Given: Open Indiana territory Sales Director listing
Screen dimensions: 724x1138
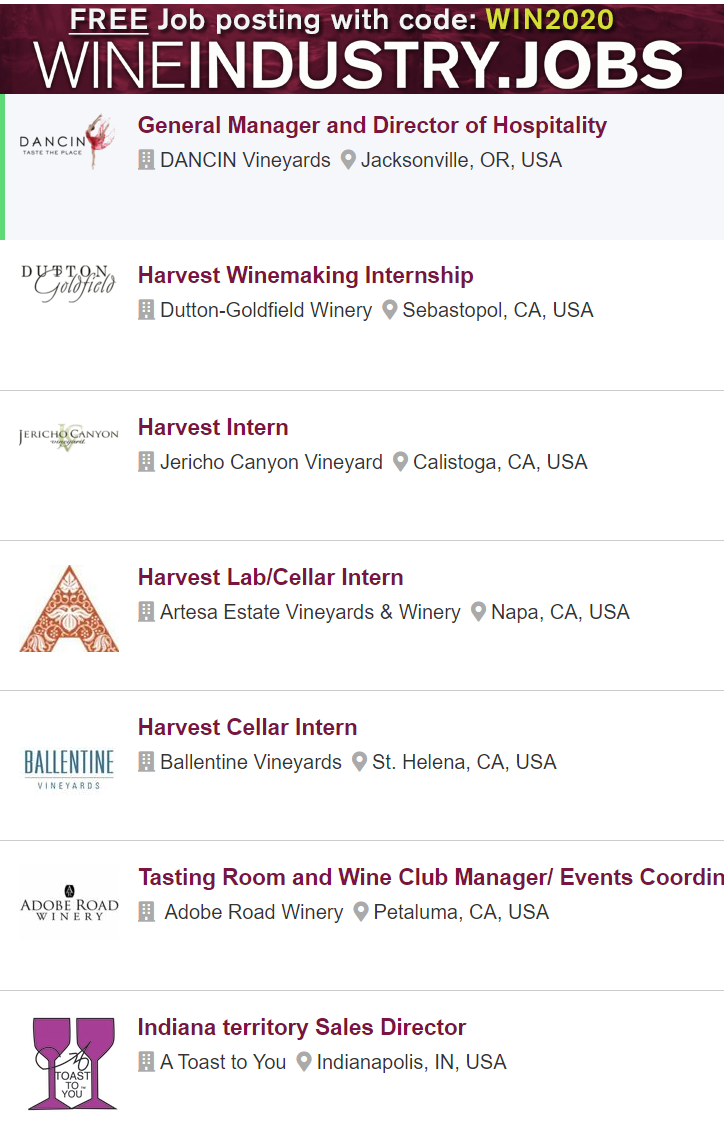Looking at the screenshot, I should click(301, 1028).
